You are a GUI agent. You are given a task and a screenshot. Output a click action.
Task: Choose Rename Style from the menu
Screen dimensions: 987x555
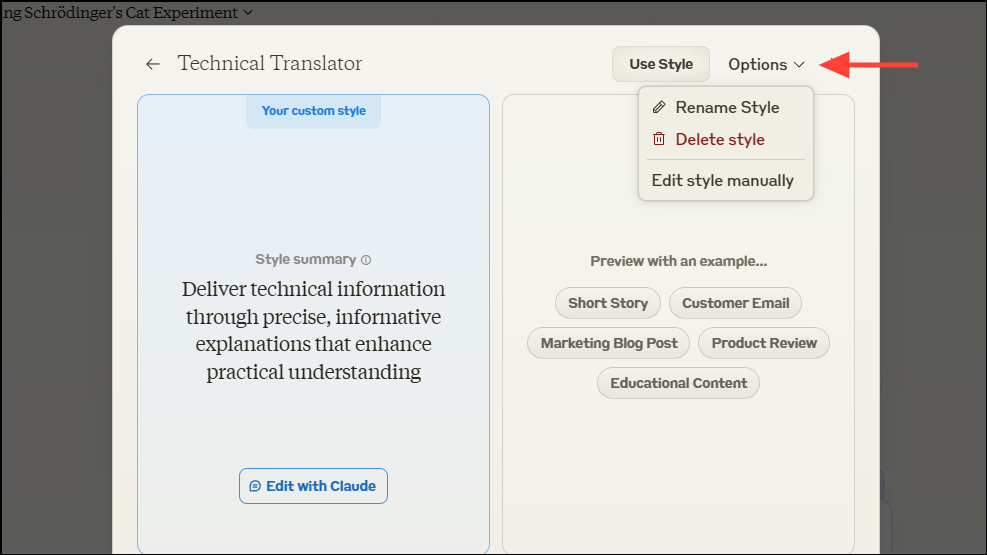click(727, 107)
